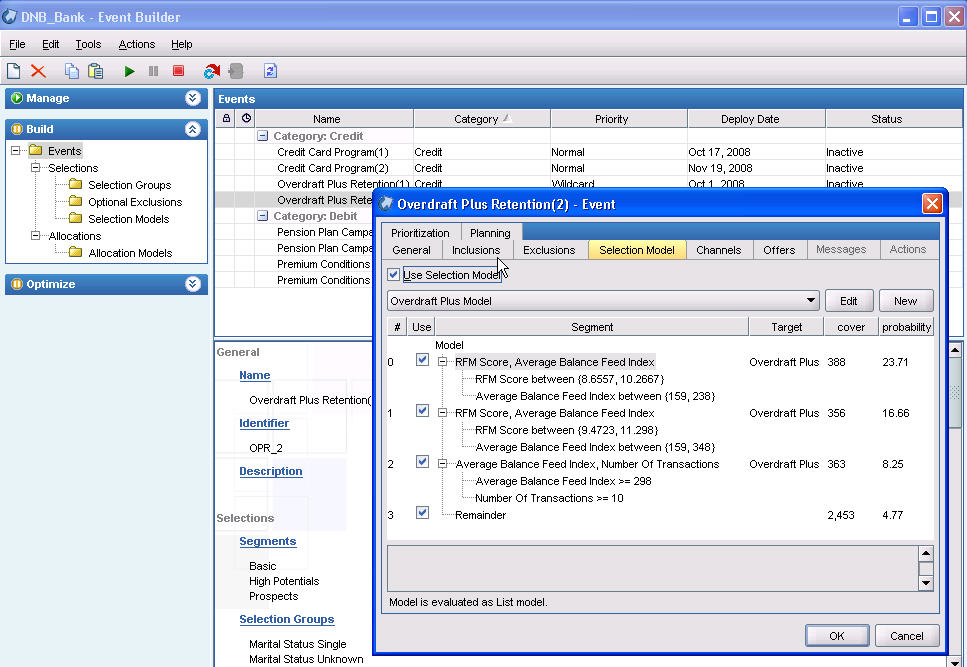Click the New model button
This screenshot has height=667, width=967.
(x=905, y=301)
